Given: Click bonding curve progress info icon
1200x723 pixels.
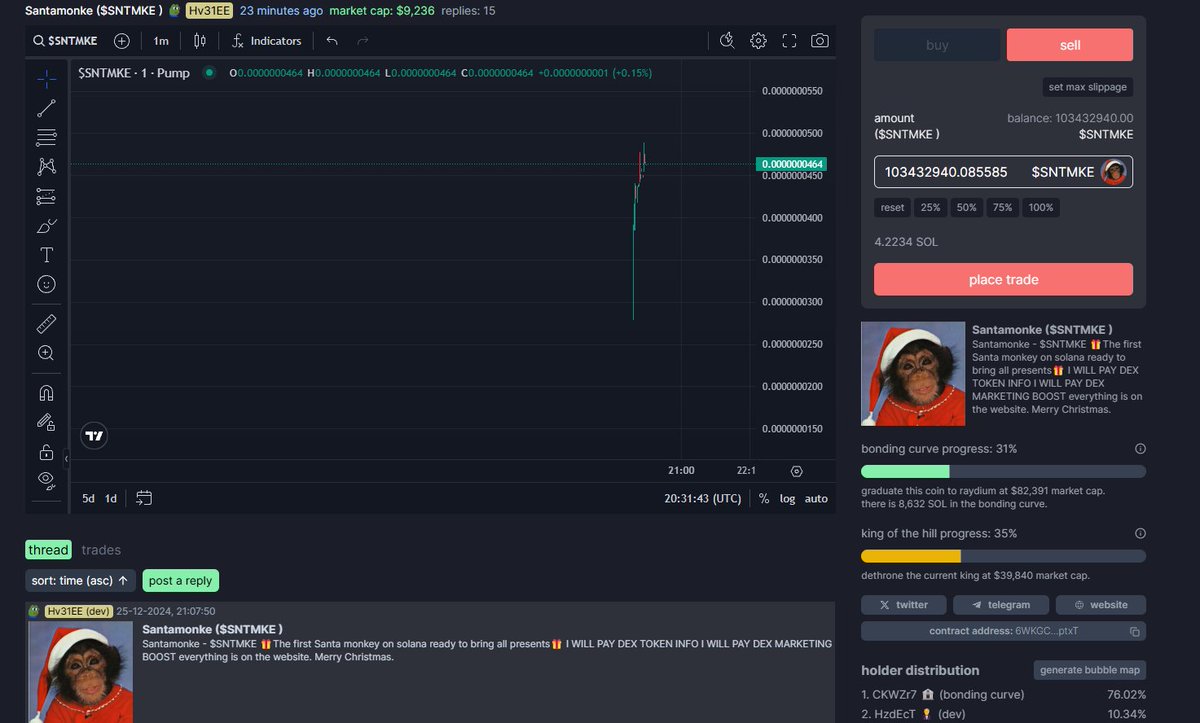Looking at the screenshot, I should [1140, 449].
